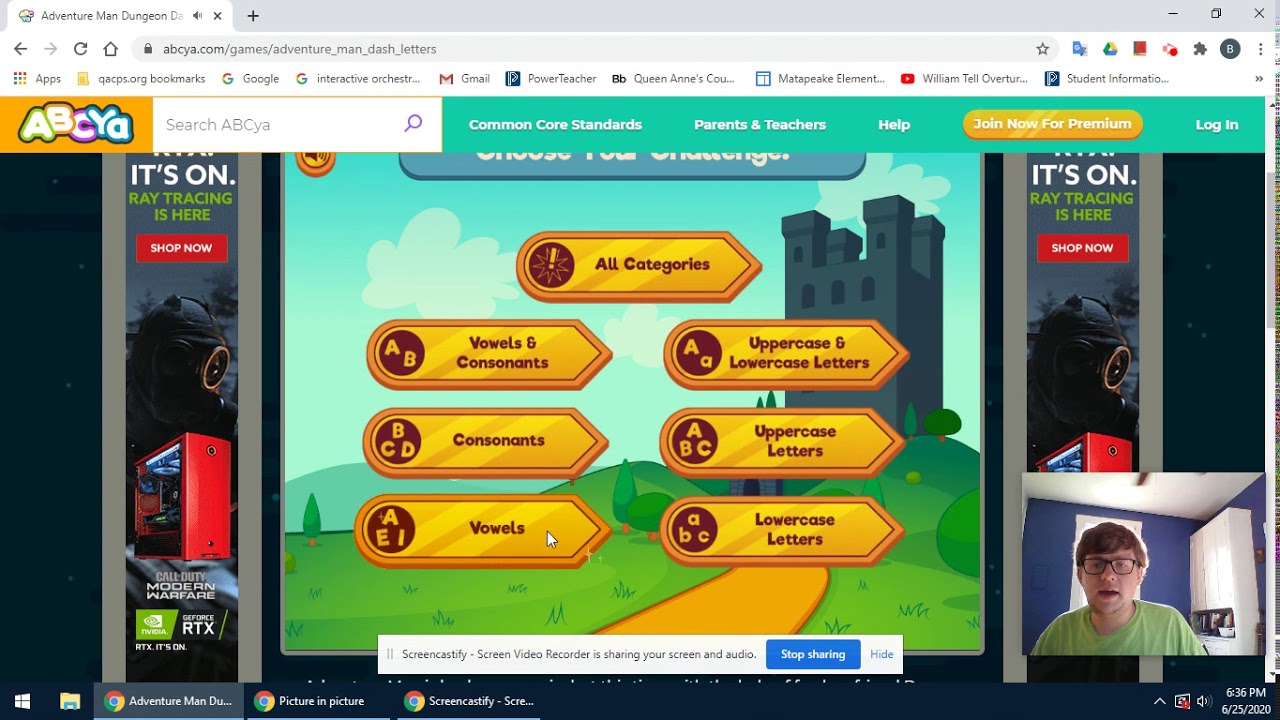The image size is (1280, 720).
Task: Open the Windows Start menu
Action: tap(22, 701)
